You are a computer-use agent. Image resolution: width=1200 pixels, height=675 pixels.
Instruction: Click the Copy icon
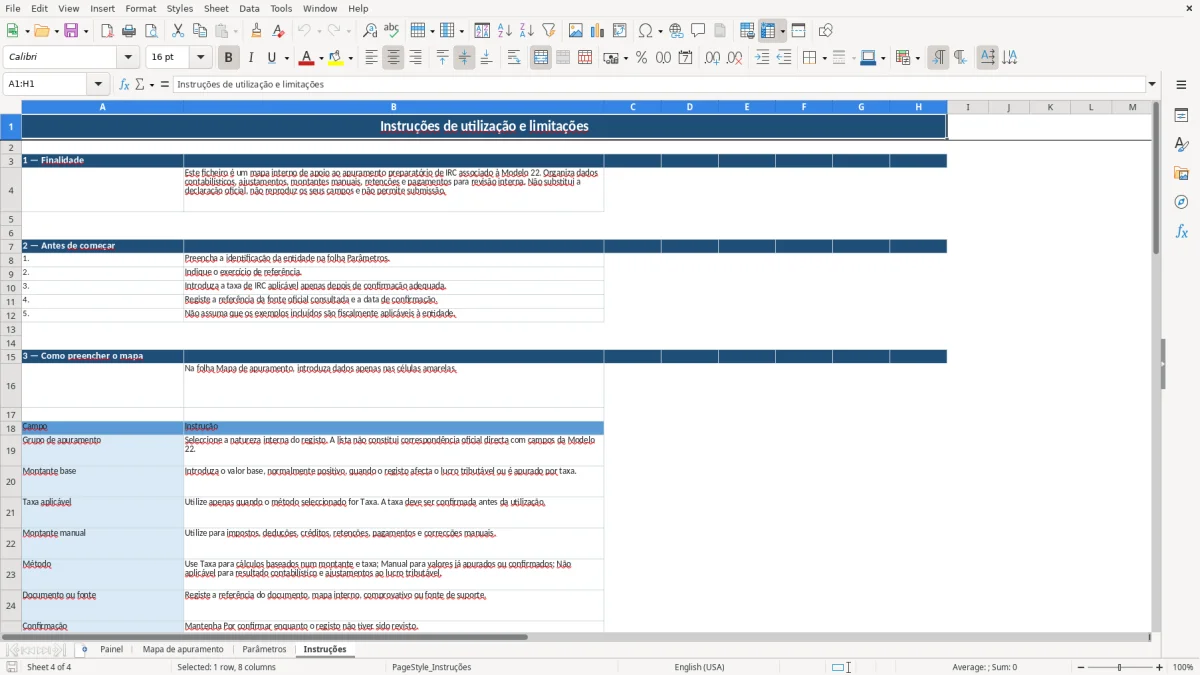click(200, 31)
